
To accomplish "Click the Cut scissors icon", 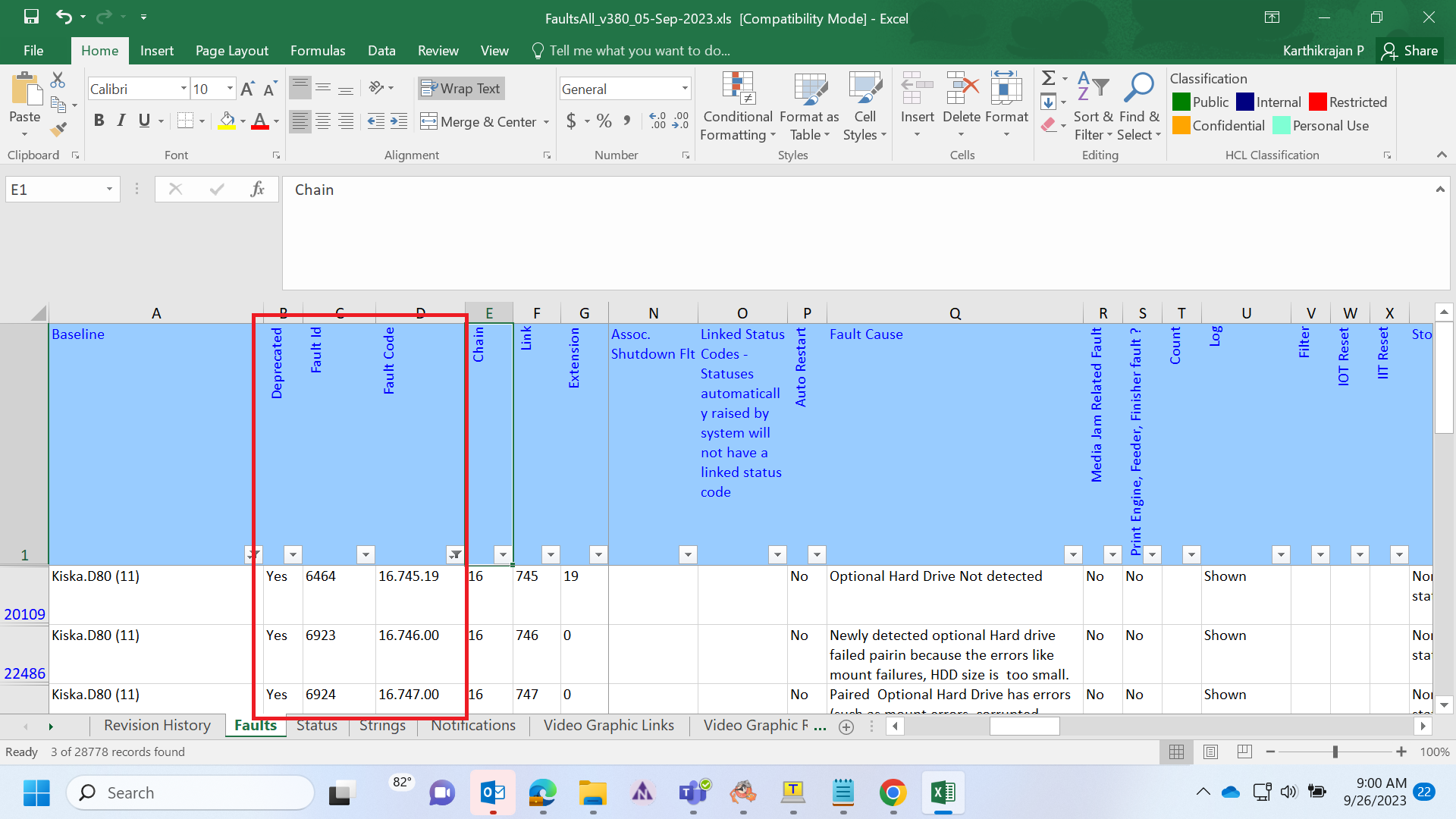I will [x=58, y=80].
